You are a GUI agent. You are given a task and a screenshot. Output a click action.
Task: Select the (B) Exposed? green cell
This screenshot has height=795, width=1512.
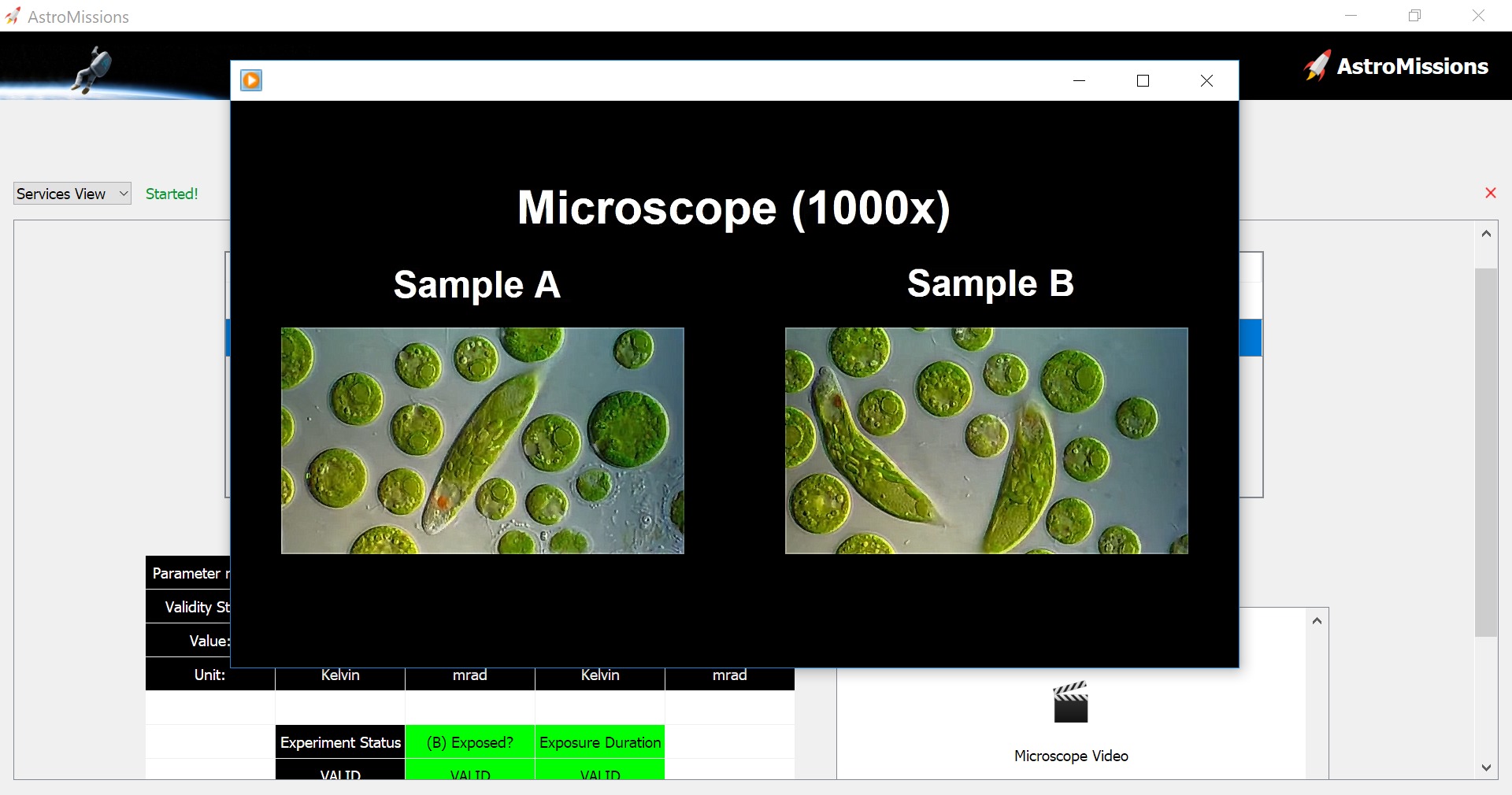470,742
